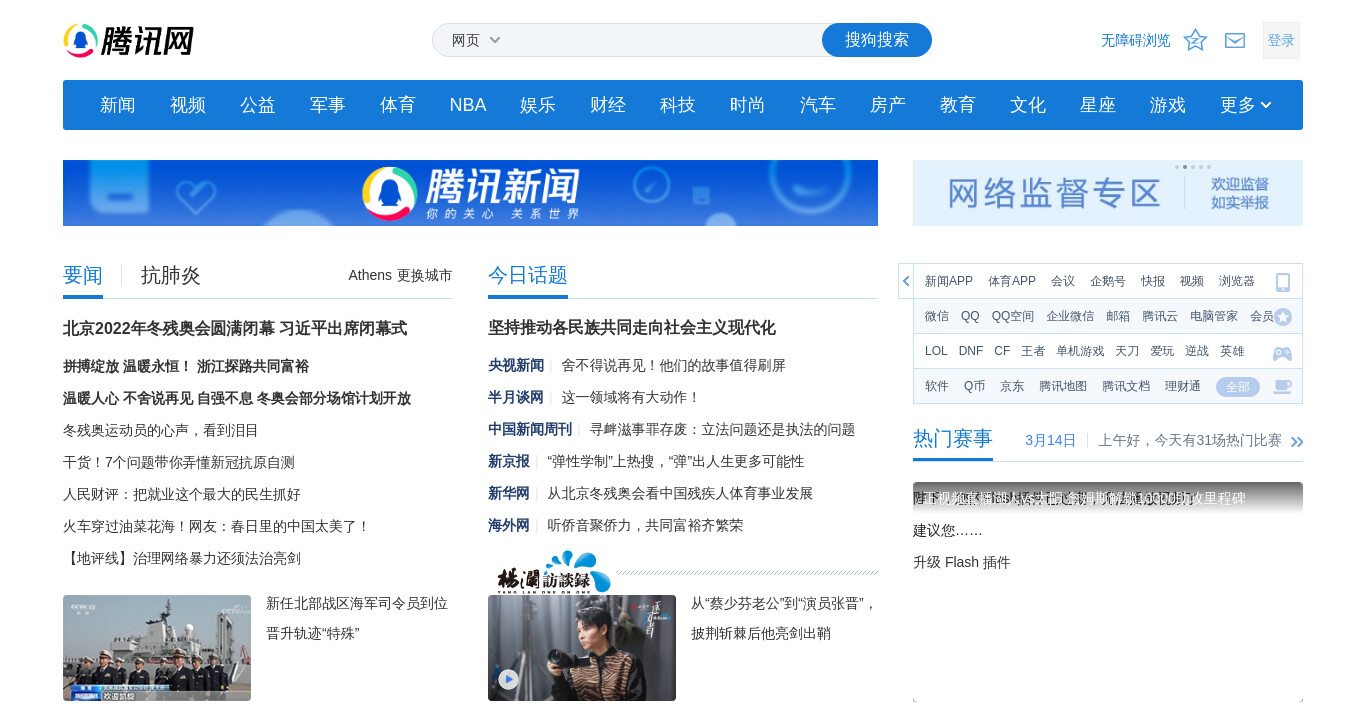Click the 半月谈网 source link

click(x=516, y=397)
